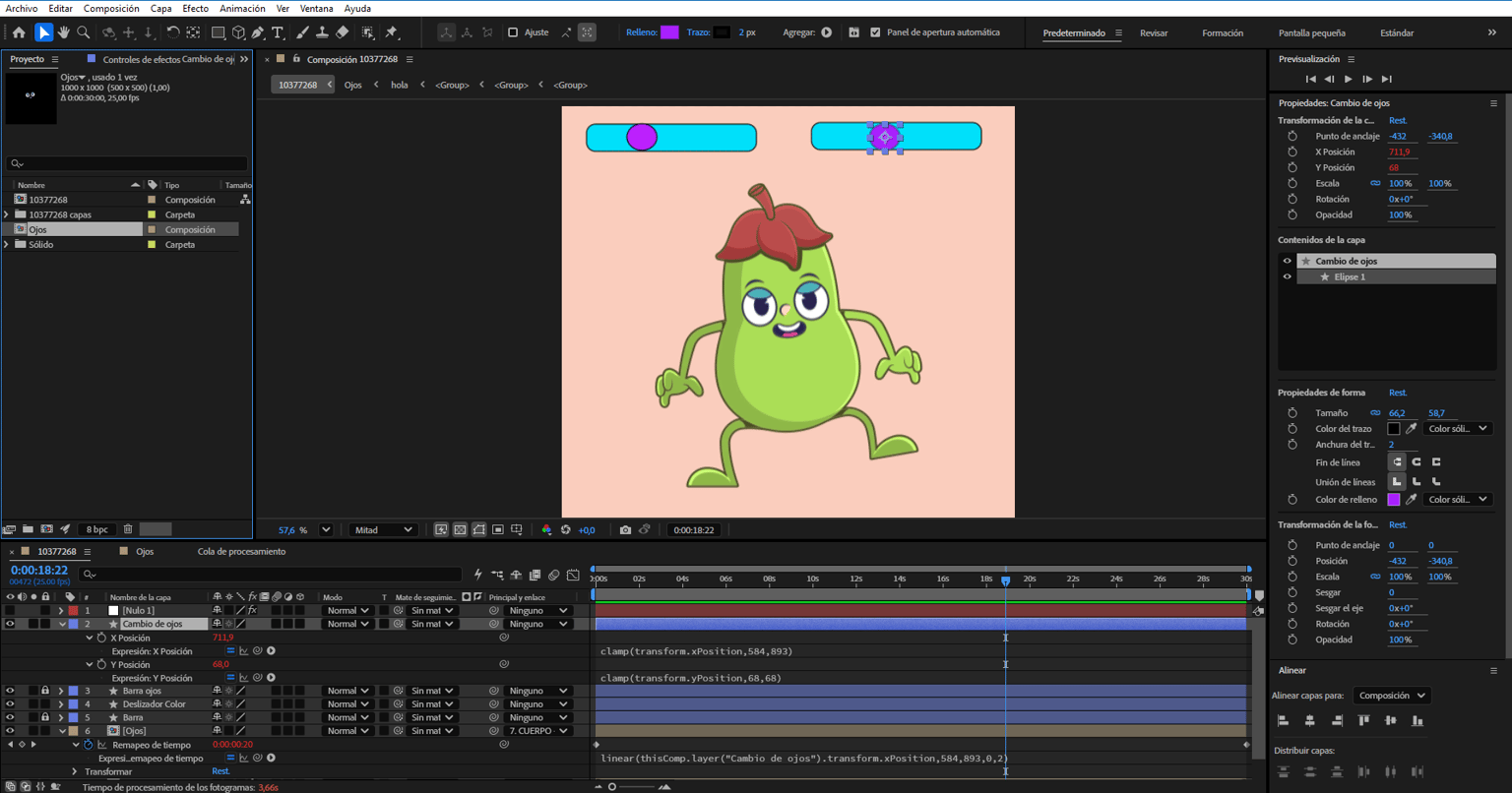This screenshot has width=1512, height=793.
Task: Uncheck Panel de apertura automática
Action: 876,32
